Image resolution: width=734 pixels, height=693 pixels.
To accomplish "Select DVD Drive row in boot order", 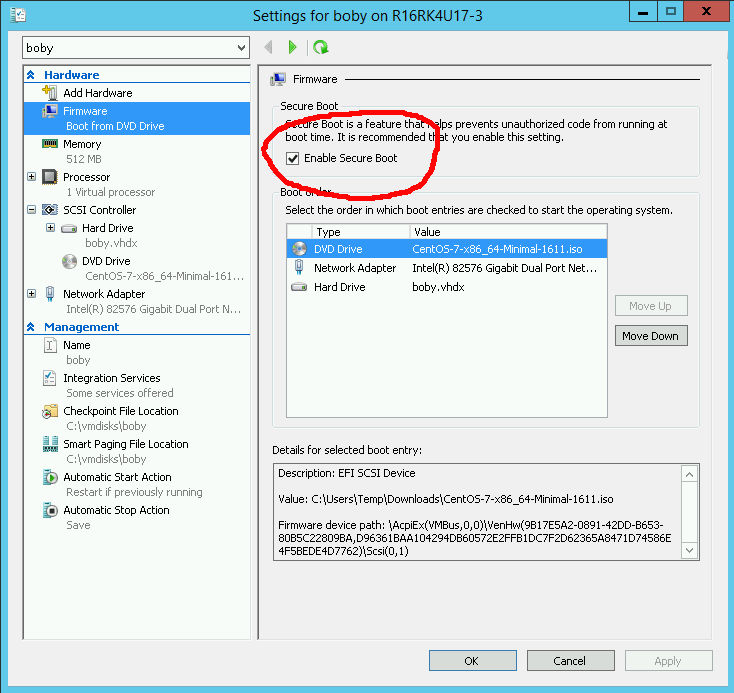I will (x=447, y=249).
